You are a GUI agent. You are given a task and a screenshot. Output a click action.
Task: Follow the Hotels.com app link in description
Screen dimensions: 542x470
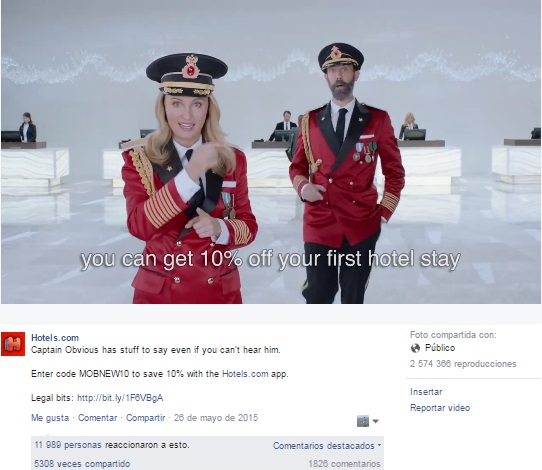[245, 374]
